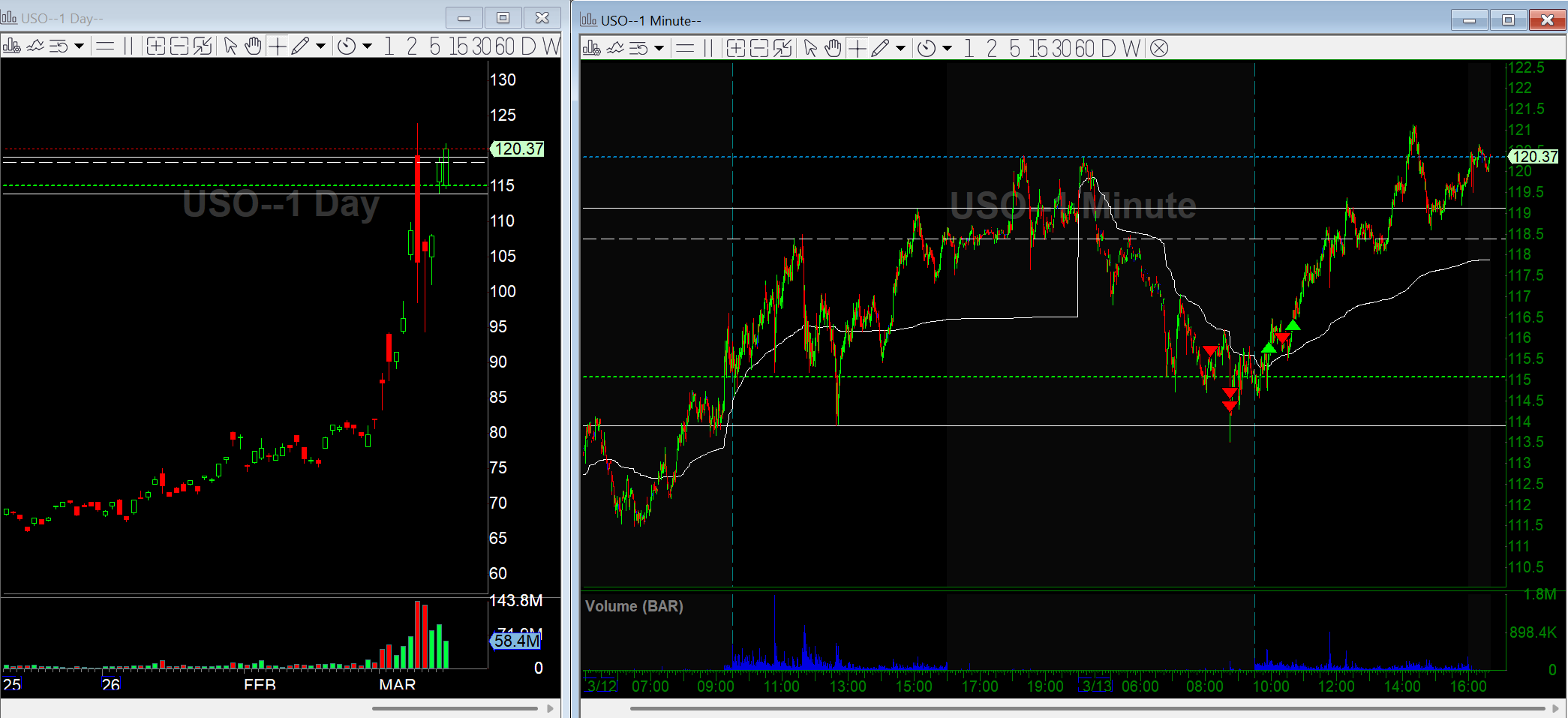1568x718 pixels.
Task: Switch Minute window to 15-minute timeframe
Action: (x=1038, y=49)
